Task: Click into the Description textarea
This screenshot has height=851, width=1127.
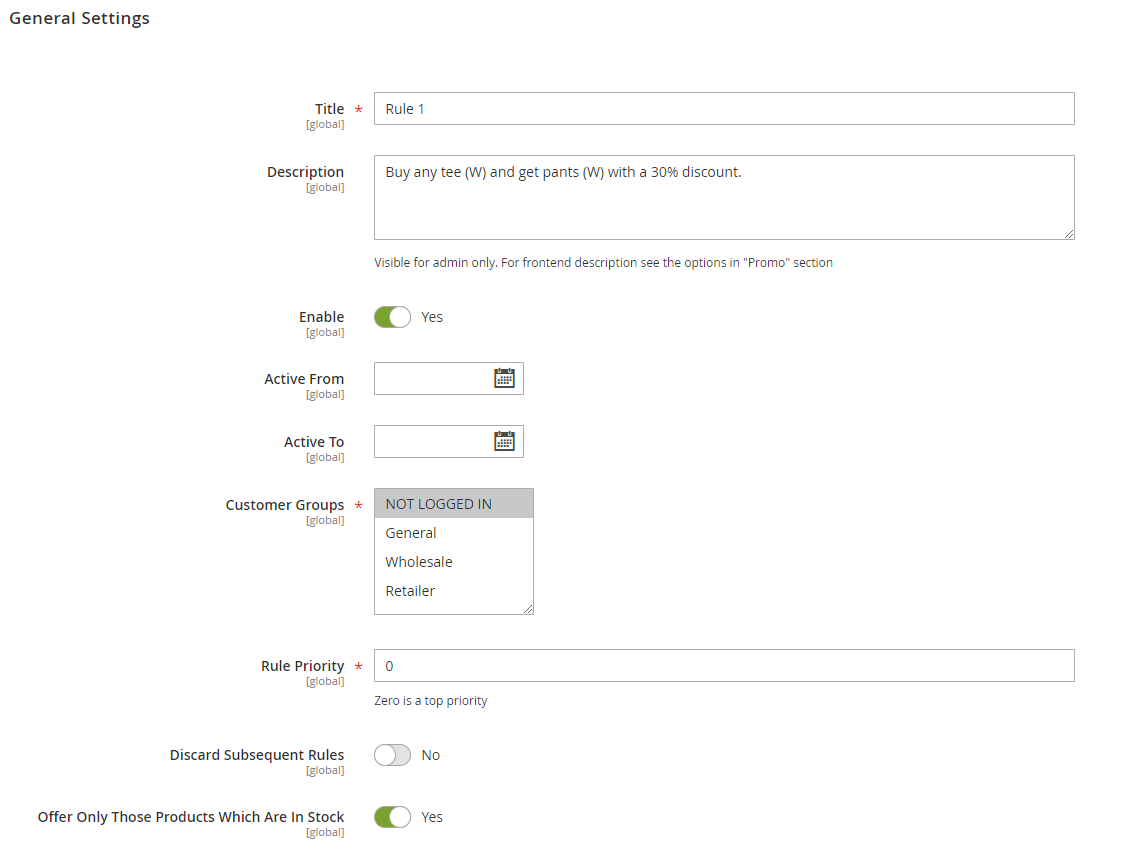Action: point(724,198)
